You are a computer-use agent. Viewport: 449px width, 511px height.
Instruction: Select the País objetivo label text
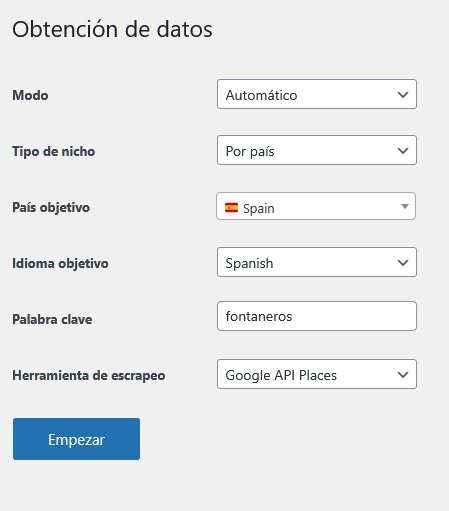pos(51,207)
